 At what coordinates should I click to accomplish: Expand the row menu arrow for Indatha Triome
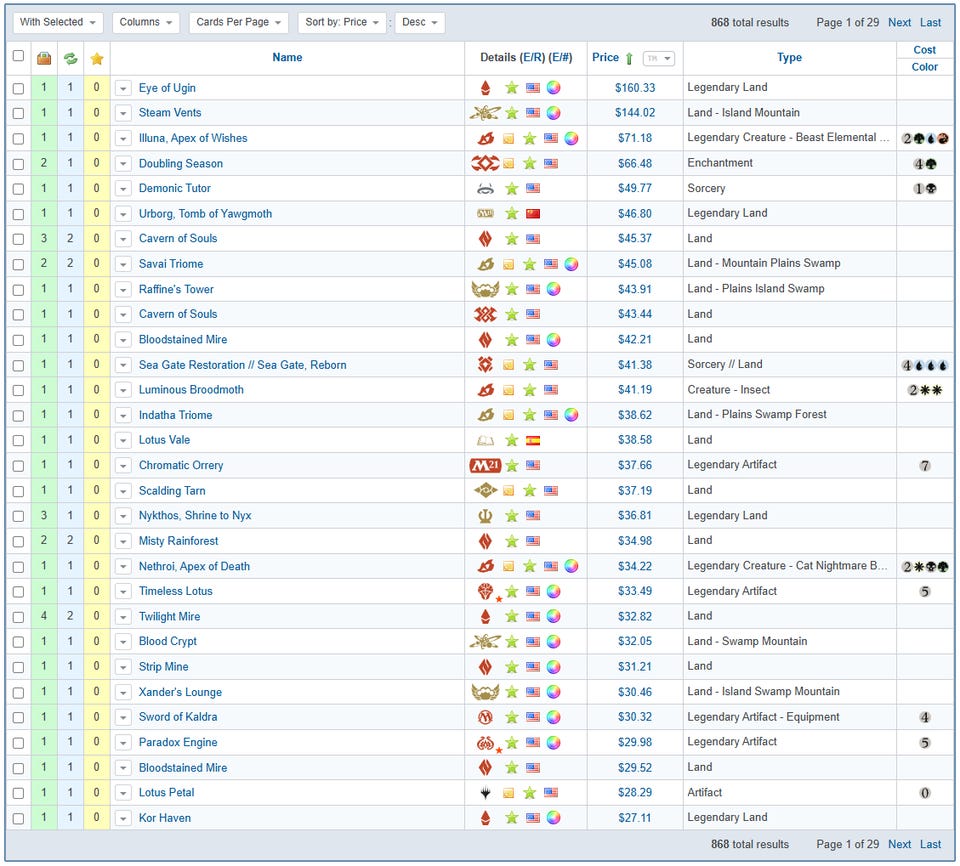(123, 415)
